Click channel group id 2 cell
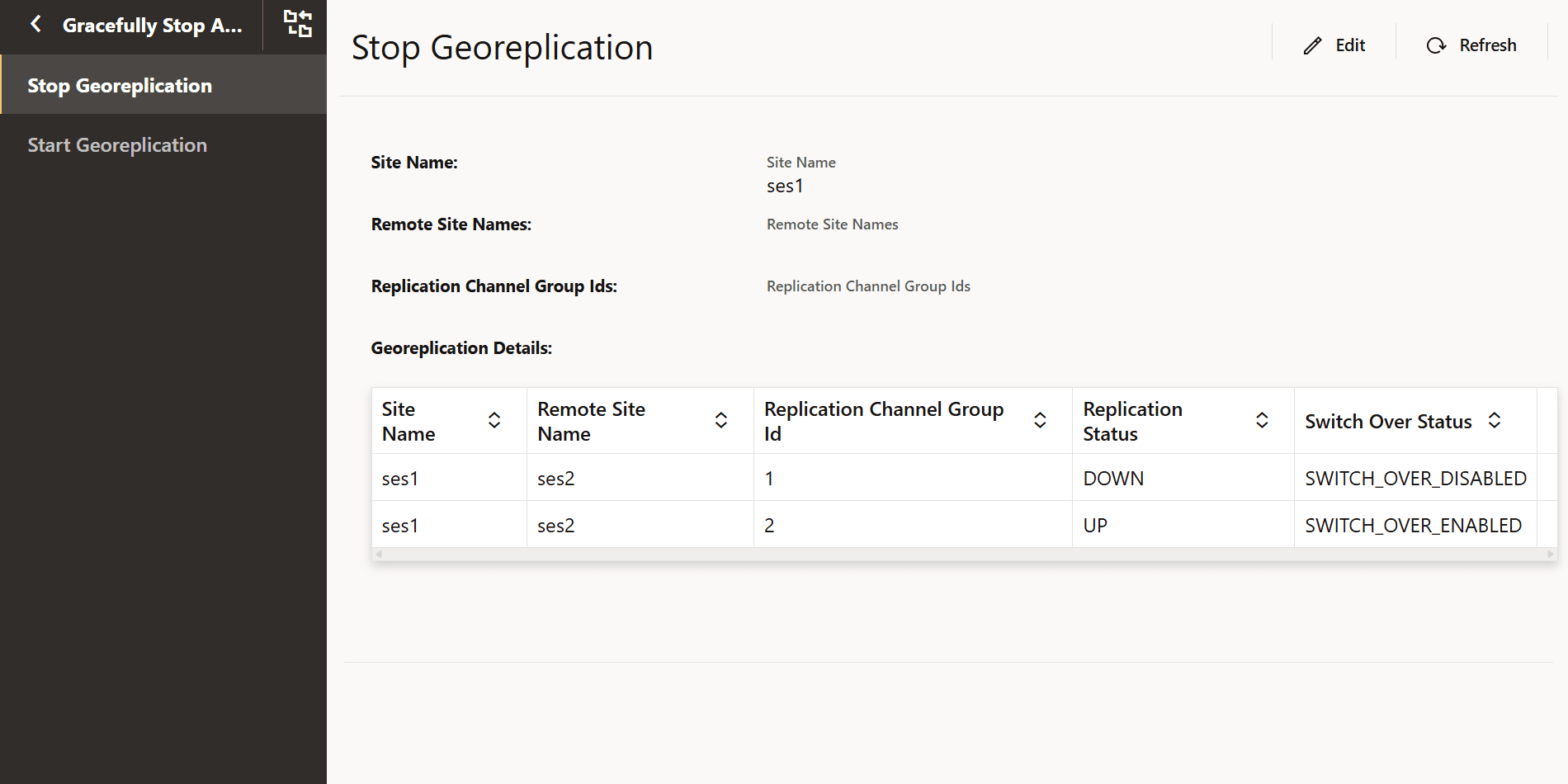Viewport: 1568px width, 784px height. coord(913,525)
